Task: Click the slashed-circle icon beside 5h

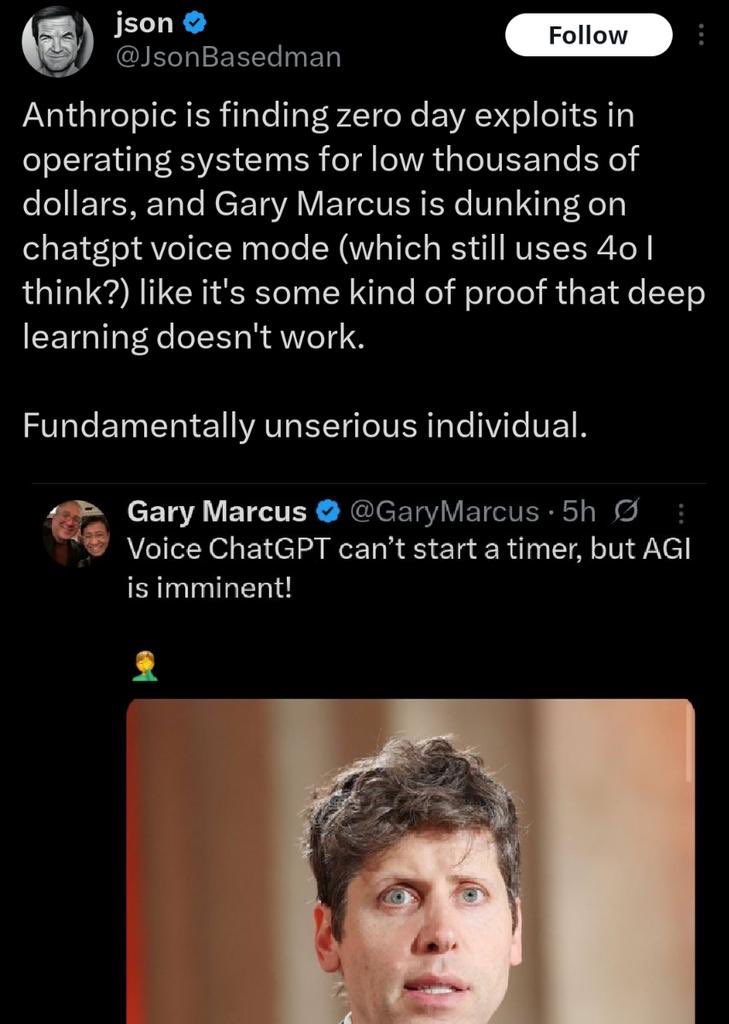Action: pyautogui.click(x=621, y=512)
